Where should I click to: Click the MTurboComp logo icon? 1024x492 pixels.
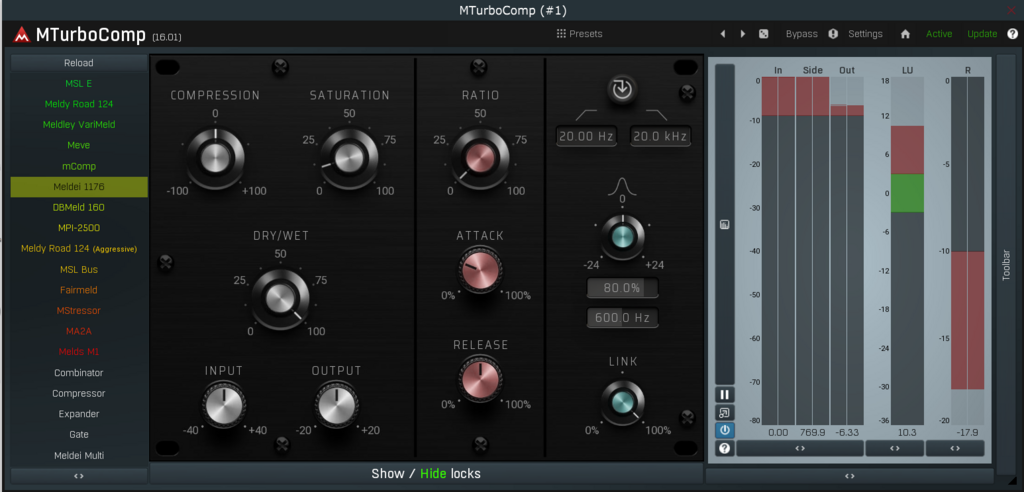(x=22, y=35)
